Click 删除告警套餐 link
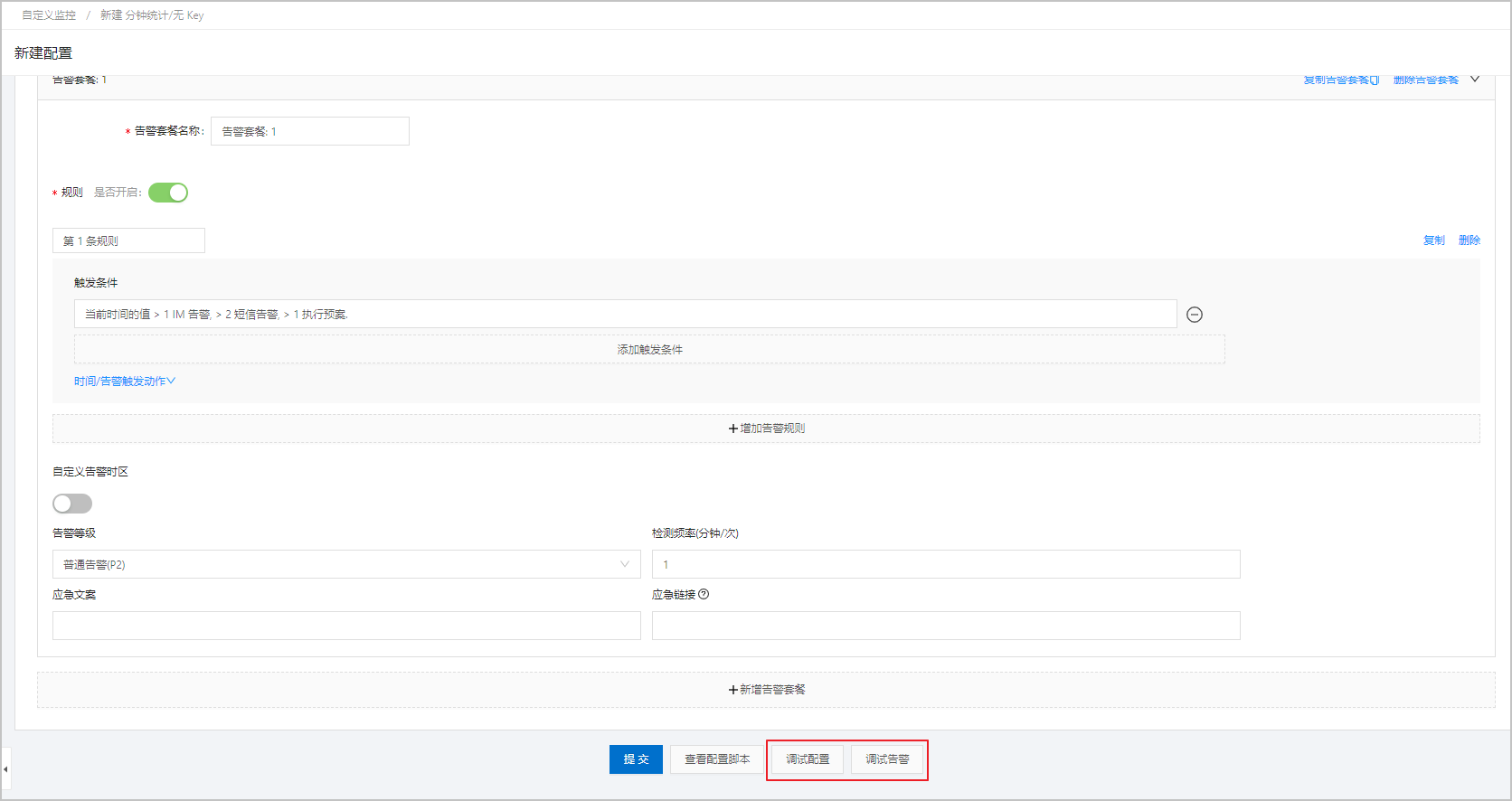Screen dimensions: 1512x801 click(x=1426, y=80)
